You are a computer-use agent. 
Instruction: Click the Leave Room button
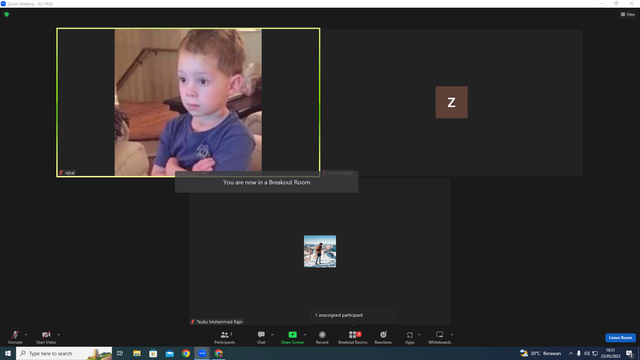point(620,338)
